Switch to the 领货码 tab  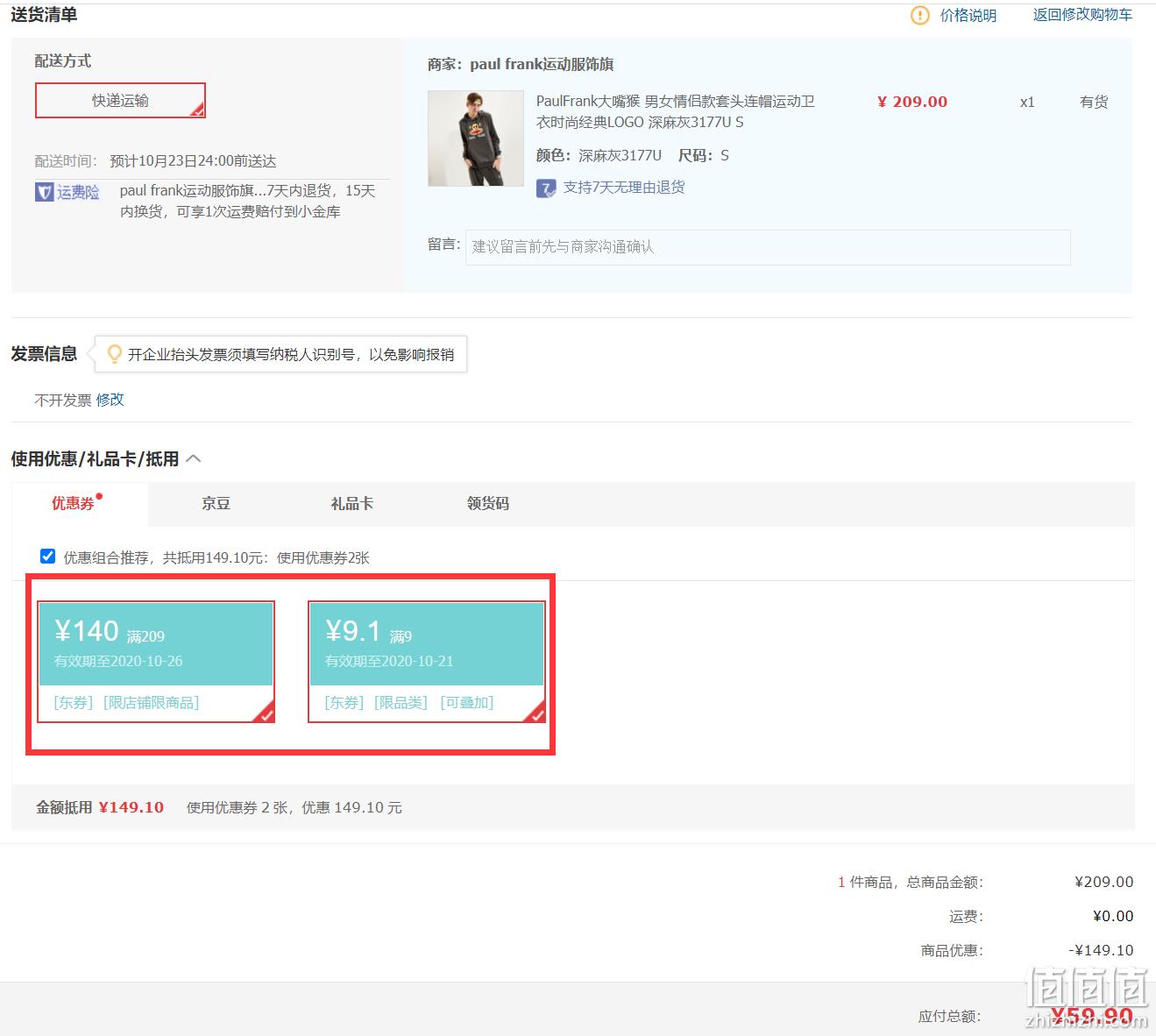click(x=488, y=503)
